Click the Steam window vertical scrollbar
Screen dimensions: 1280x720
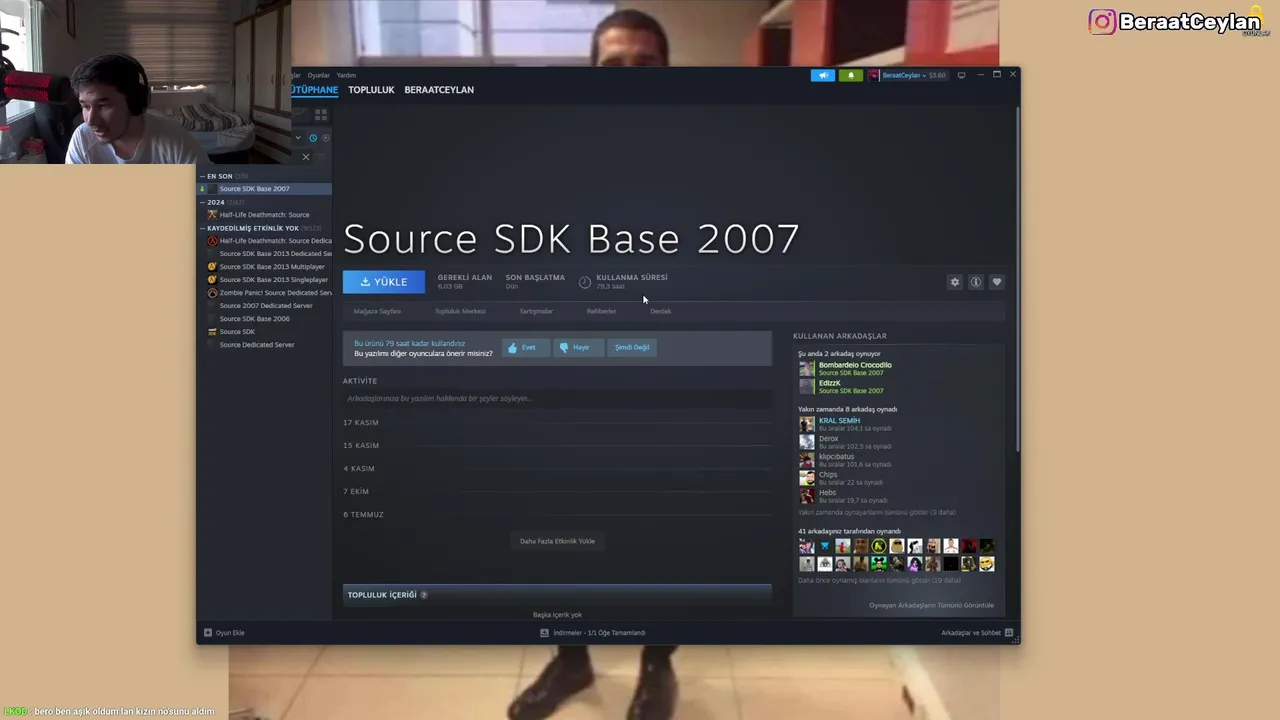pos(1017,278)
